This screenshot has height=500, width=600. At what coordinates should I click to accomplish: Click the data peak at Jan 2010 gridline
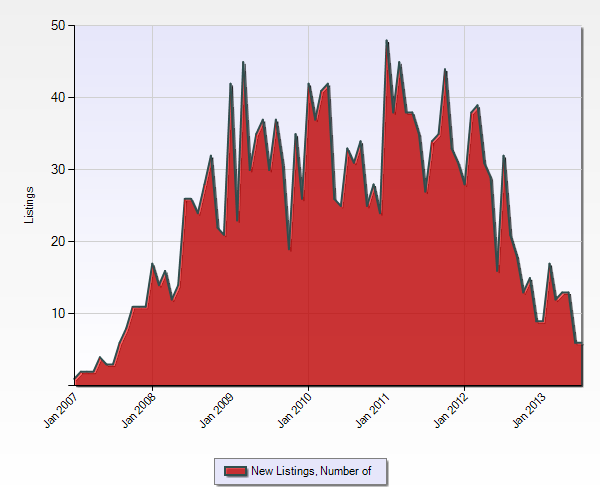[x=309, y=84]
